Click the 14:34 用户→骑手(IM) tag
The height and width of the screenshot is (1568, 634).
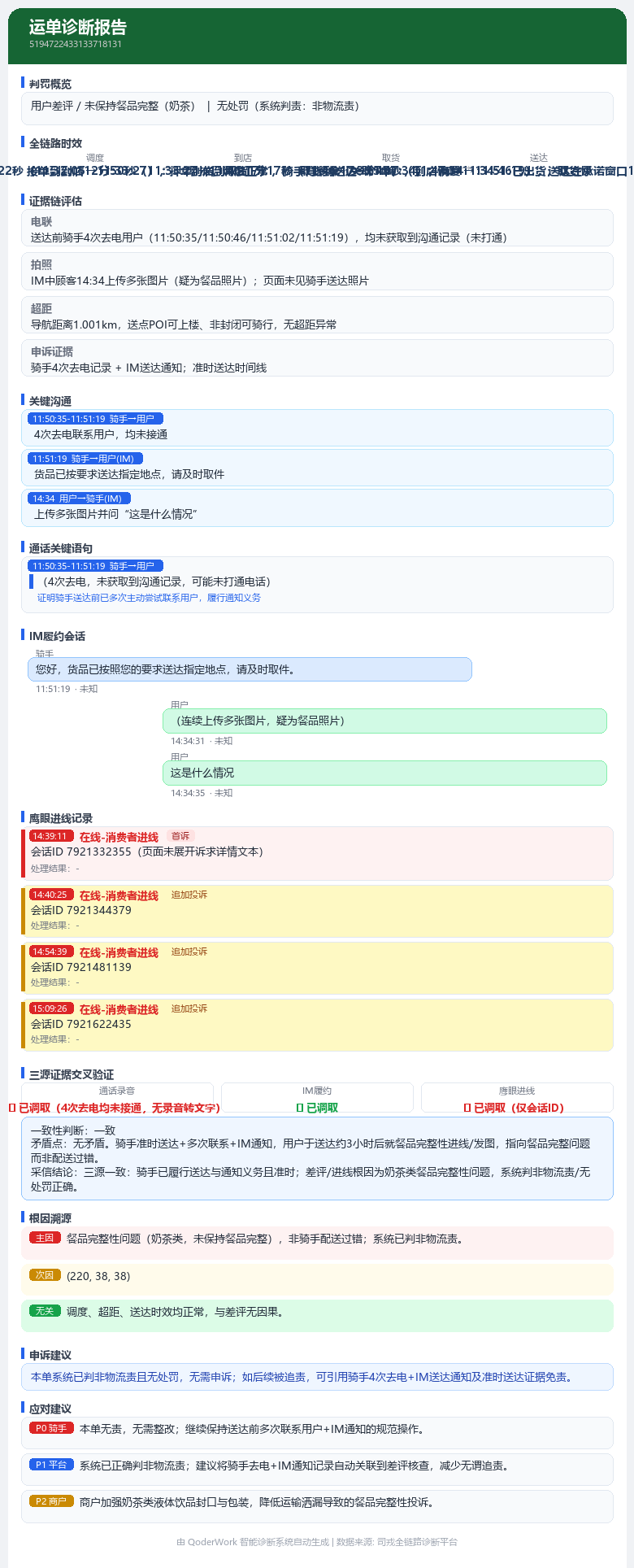tap(79, 499)
